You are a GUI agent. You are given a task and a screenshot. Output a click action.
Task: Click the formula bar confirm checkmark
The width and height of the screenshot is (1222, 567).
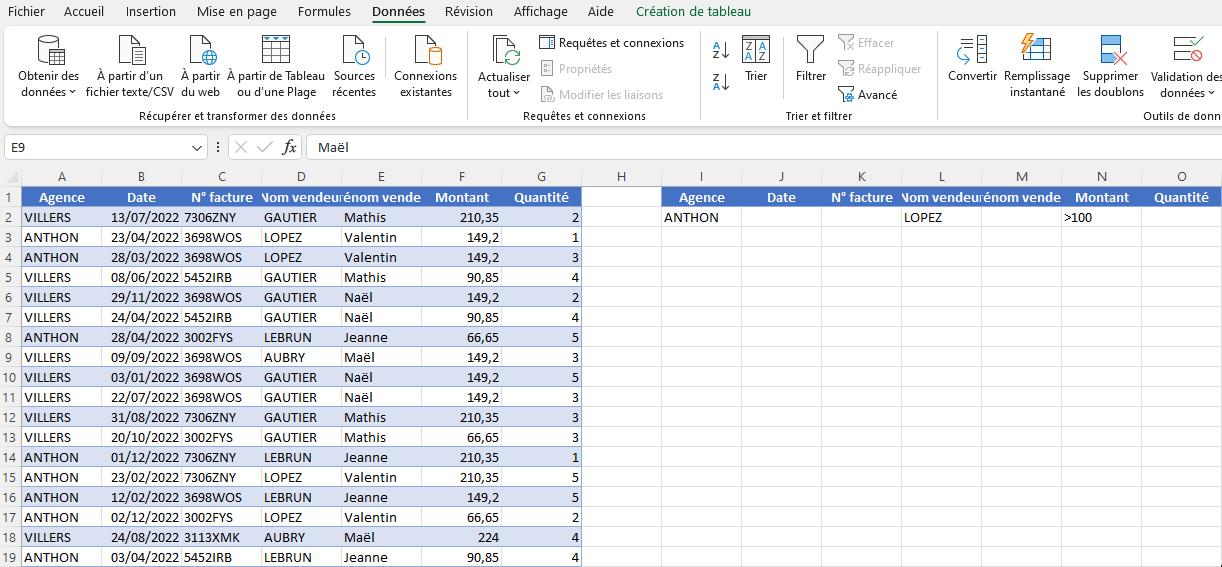tap(265, 147)
